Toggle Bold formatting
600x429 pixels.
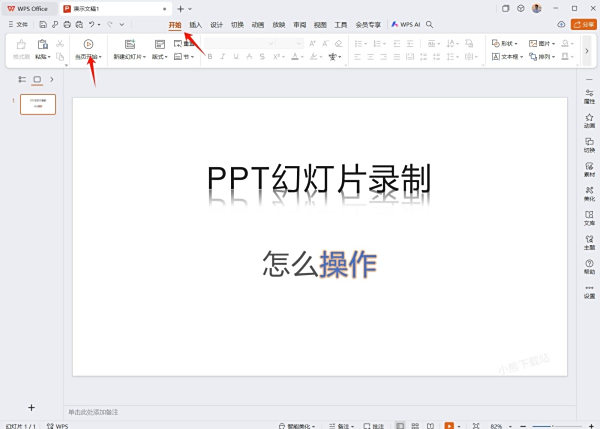tap(210, 57)
